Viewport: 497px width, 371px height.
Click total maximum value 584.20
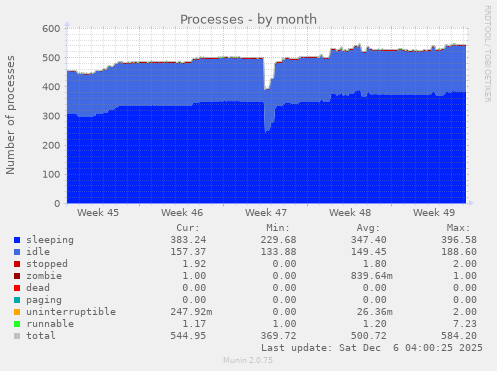[x=459, y=336]
